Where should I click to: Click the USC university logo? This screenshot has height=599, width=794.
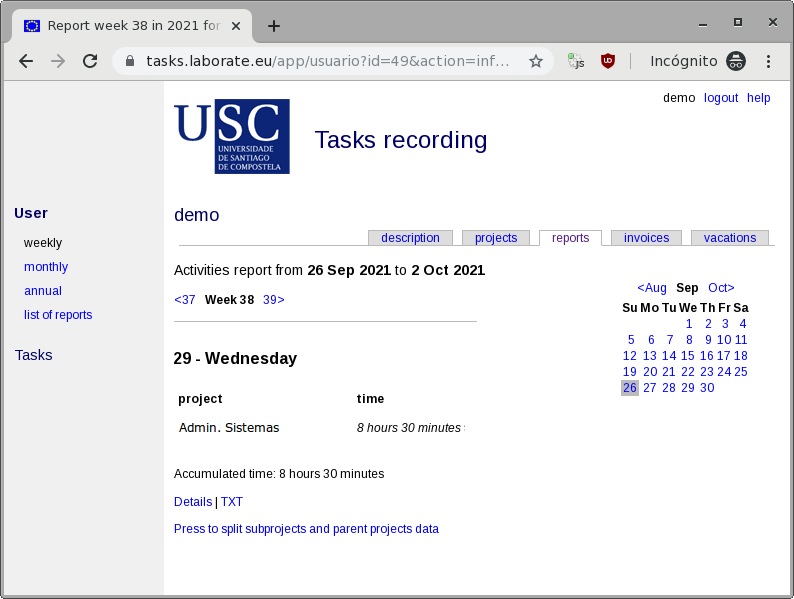point(232,136)
